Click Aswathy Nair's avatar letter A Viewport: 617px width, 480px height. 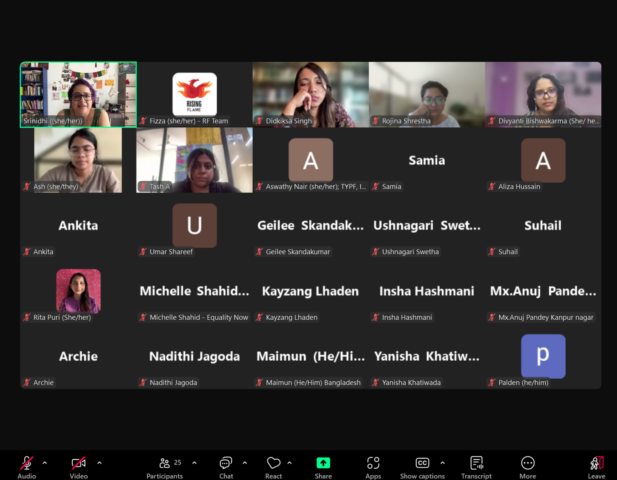coord(310,160)
